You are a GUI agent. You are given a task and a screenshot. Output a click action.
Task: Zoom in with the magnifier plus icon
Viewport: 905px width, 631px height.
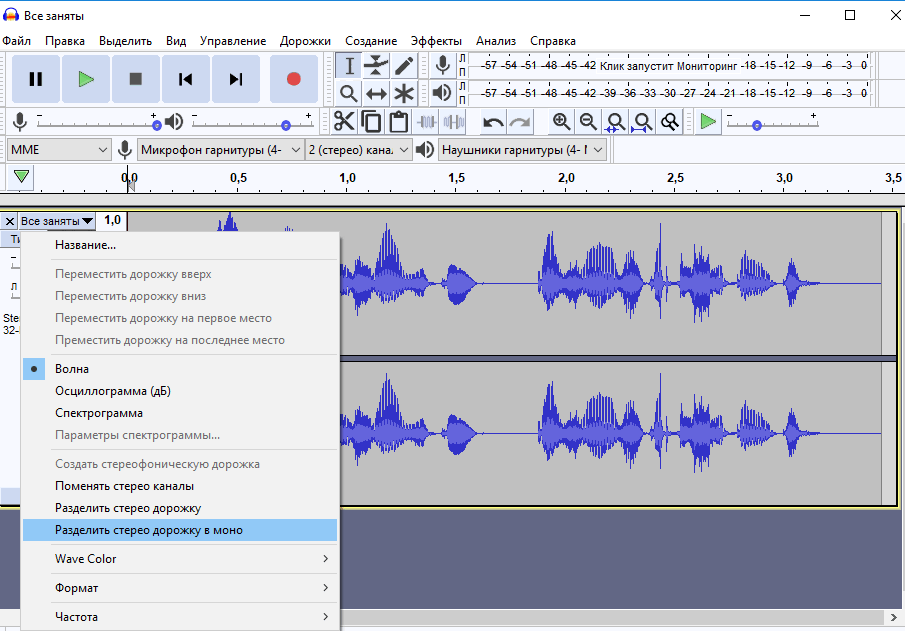point(561,122)
